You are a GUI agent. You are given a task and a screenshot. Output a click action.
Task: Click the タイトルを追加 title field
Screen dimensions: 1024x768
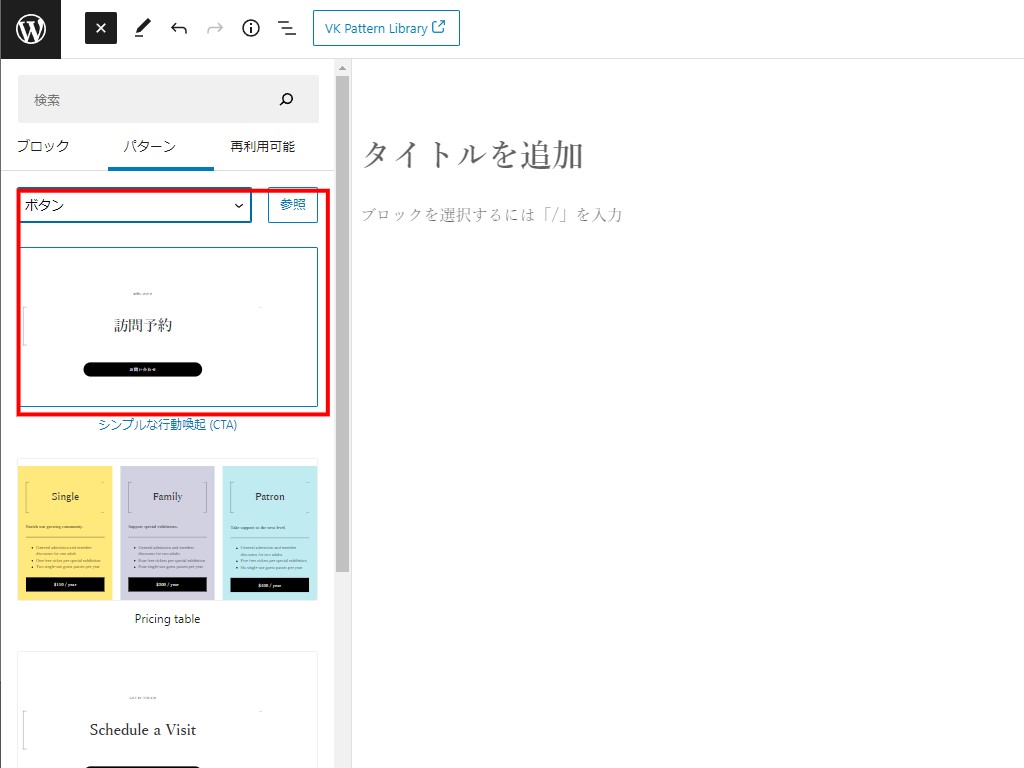click(472, 155)
